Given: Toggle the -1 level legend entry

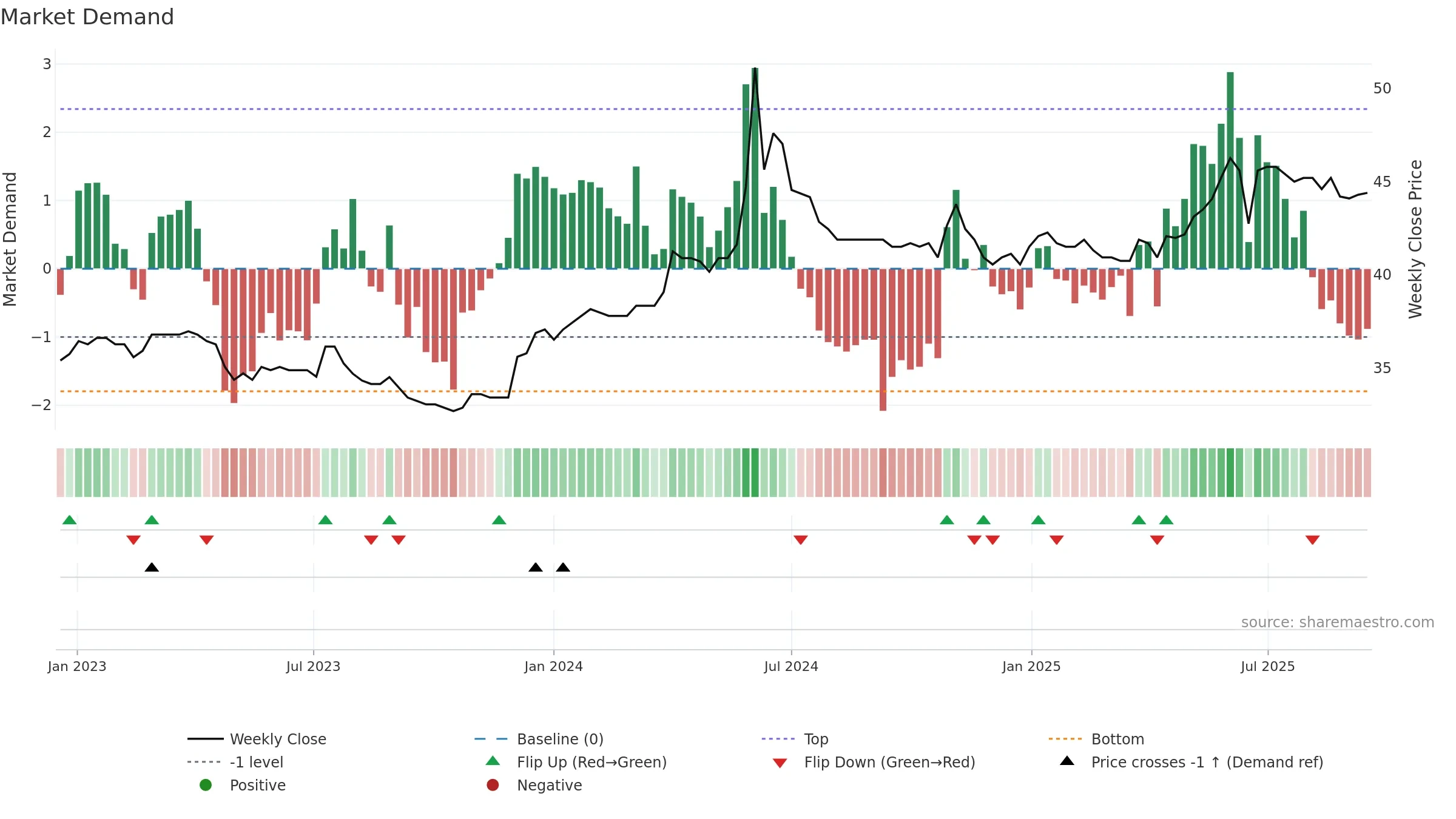Looking at the screenshot, I should pos(235,762).
